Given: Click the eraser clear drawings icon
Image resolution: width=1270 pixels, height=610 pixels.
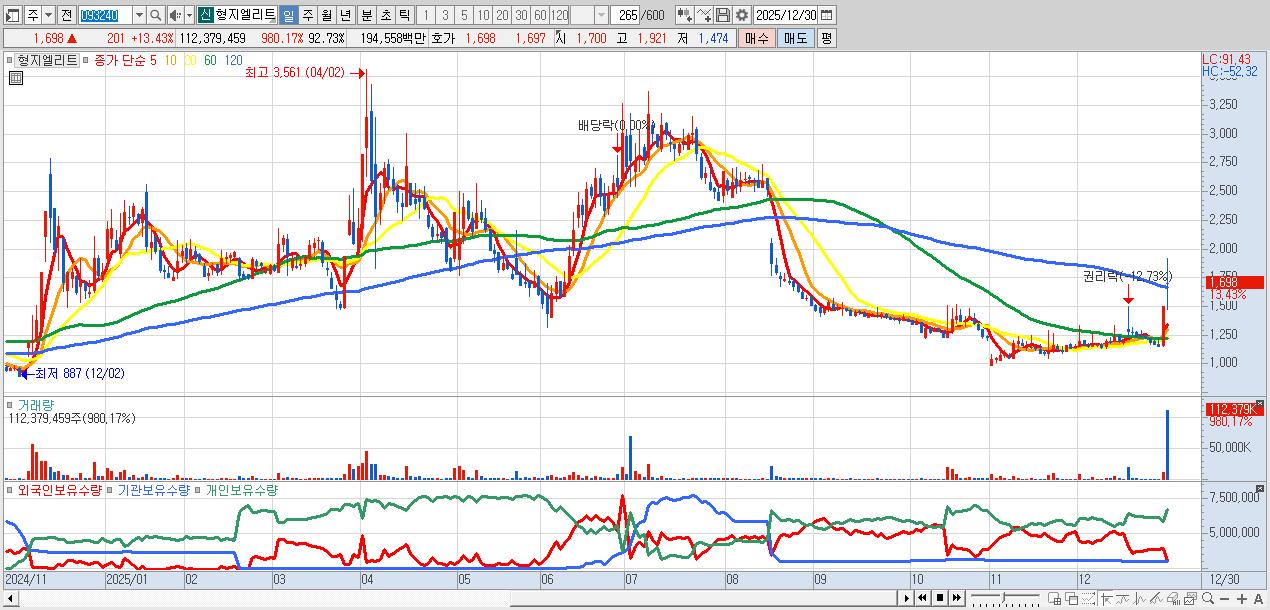Looking at the screenshot, I should click(1174, 599).
